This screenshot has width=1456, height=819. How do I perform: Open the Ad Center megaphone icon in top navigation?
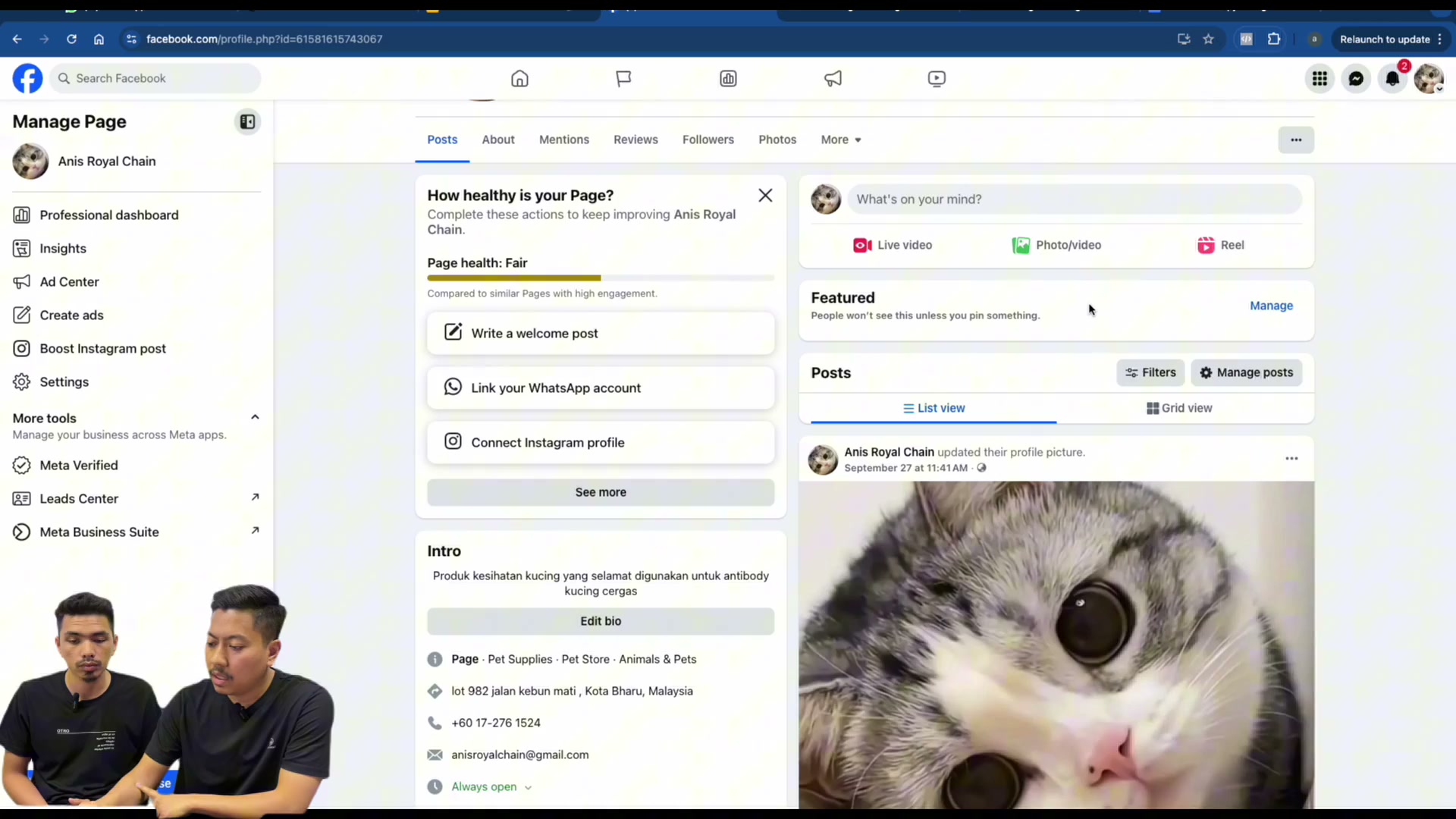833,79
